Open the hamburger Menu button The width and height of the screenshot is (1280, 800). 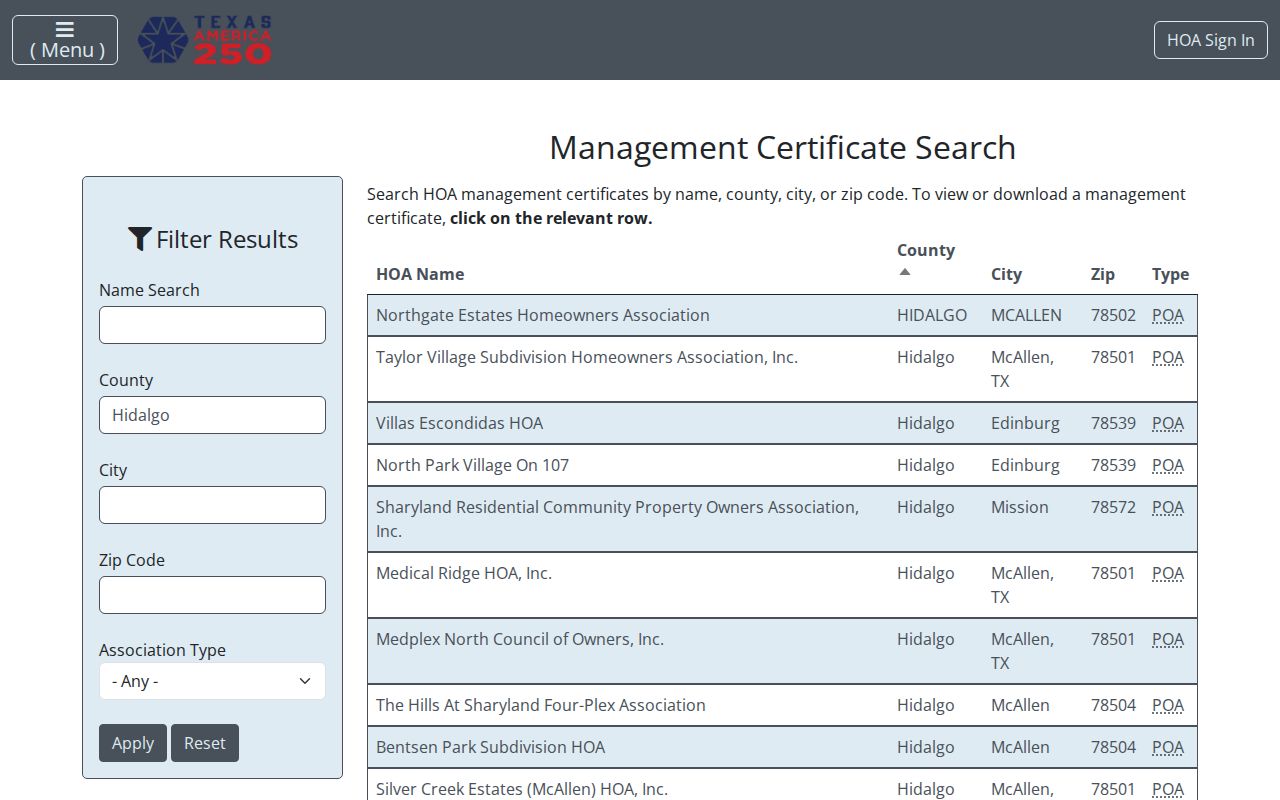65,40
